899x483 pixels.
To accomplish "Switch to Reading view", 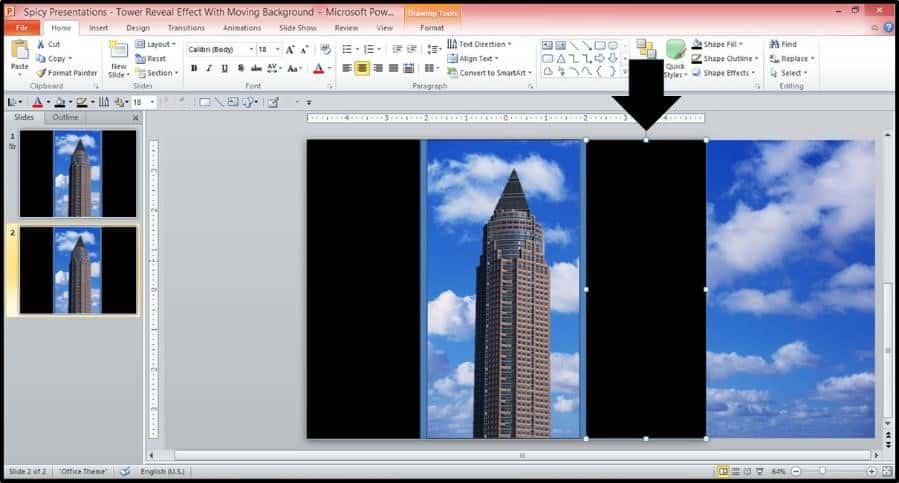I will click(x=747, y=472).
